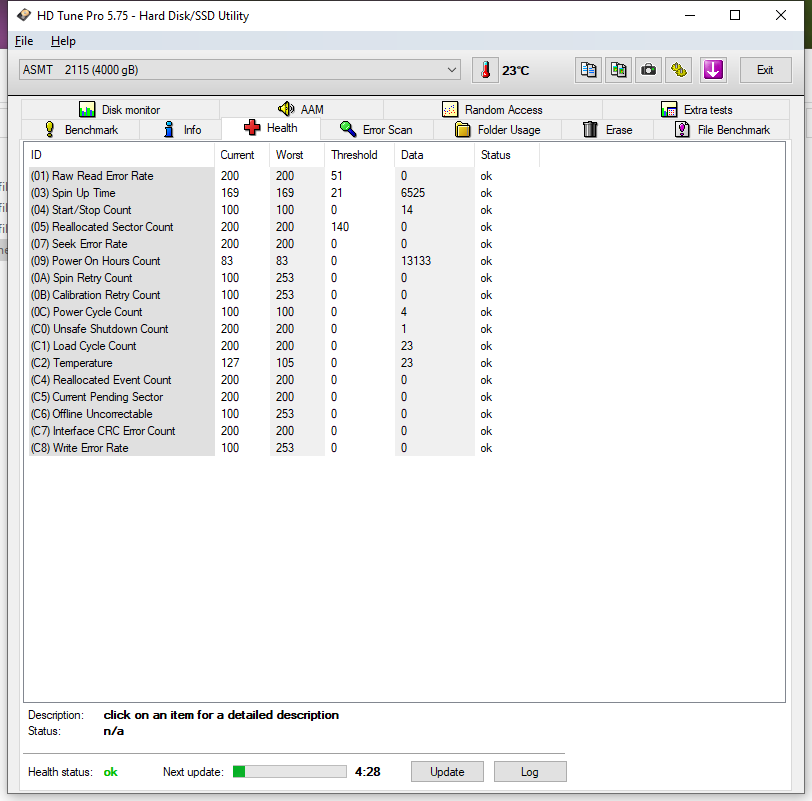This screenshot has width=812, height=801.
Task: Open the Erase tab
Action: (607, 129)
